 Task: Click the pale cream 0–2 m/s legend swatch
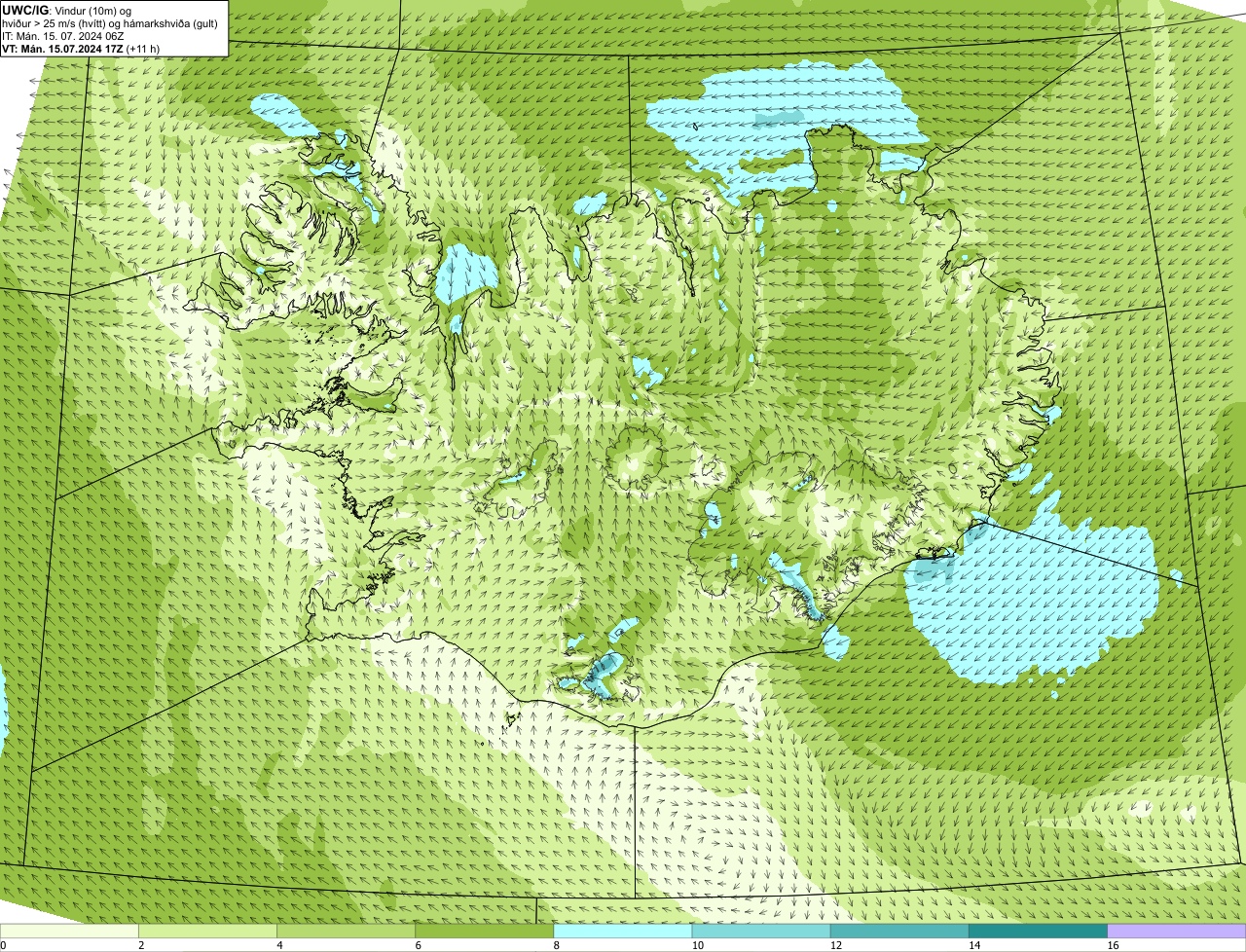click(x=69, y=932)
